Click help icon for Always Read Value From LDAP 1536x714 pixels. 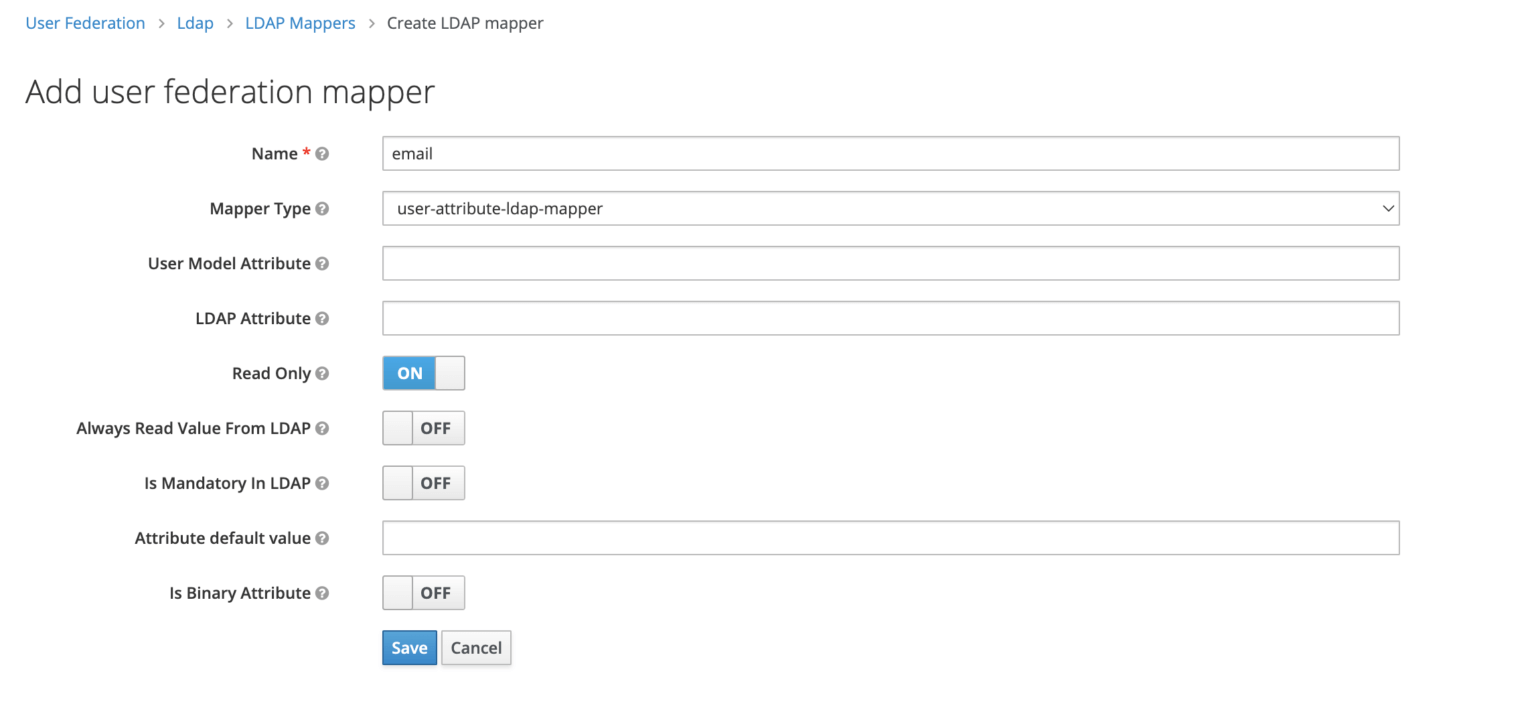322,428
